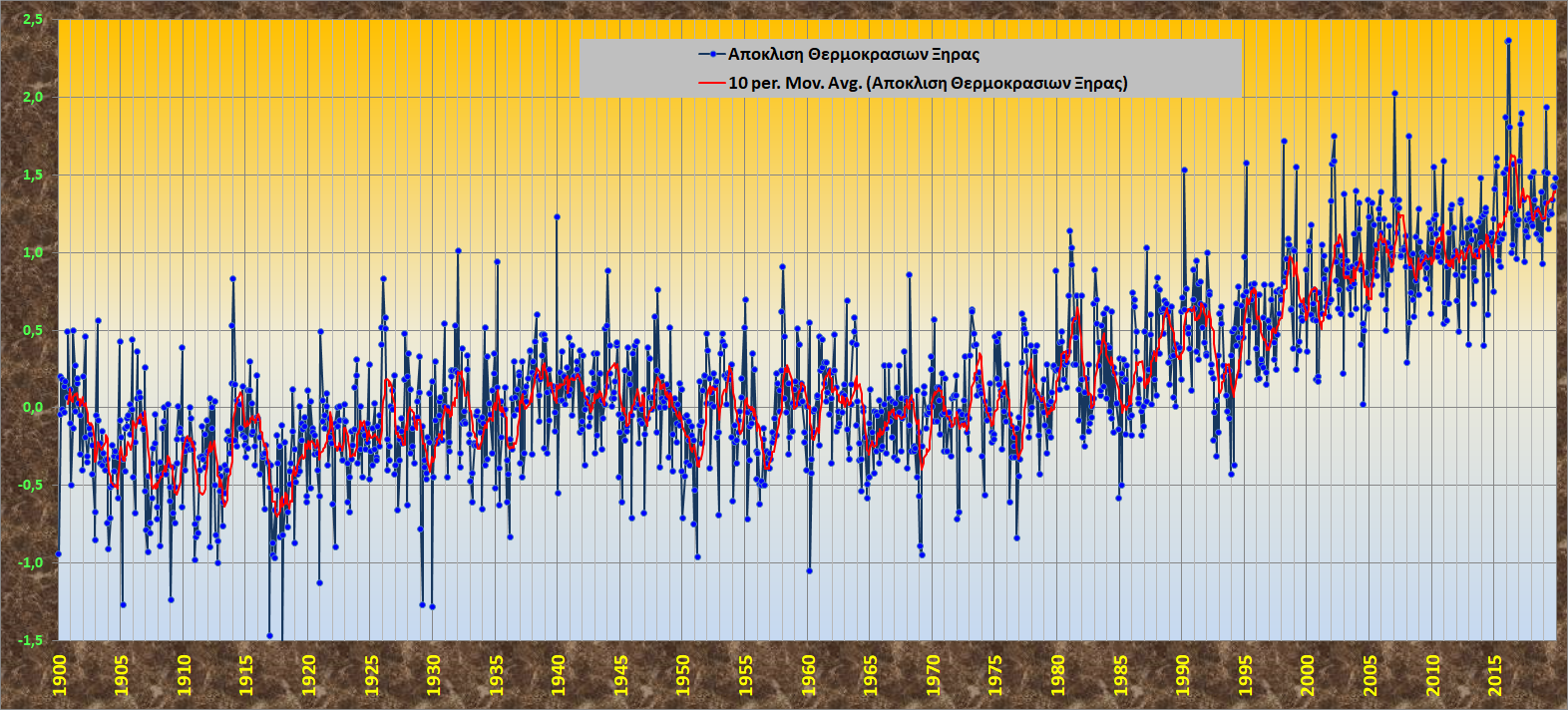The image size is (1568, 710).
Task: Select the peak data point at 1940
Action: 557,216
